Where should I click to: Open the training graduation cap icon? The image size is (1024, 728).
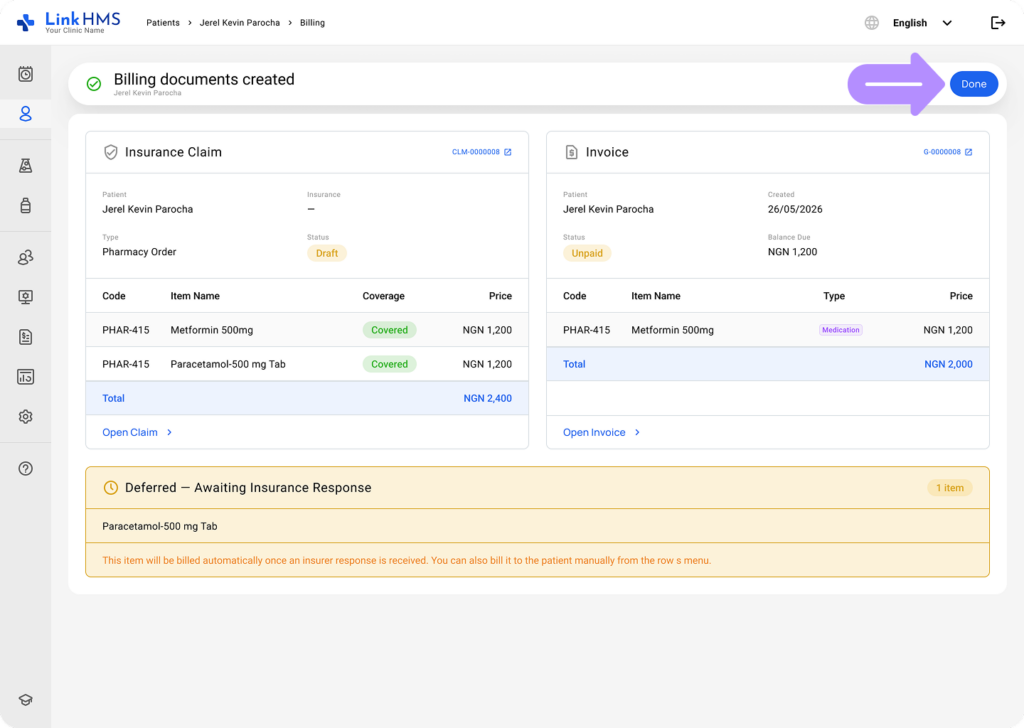pyautogui.click(x=25, y=700)
